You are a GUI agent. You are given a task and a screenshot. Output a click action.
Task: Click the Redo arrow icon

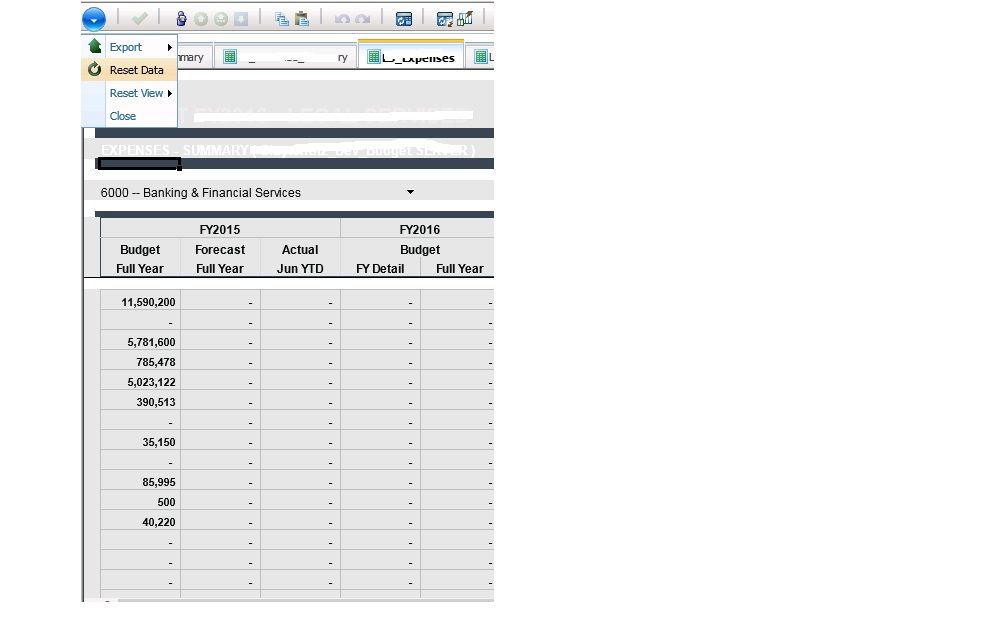363,19
